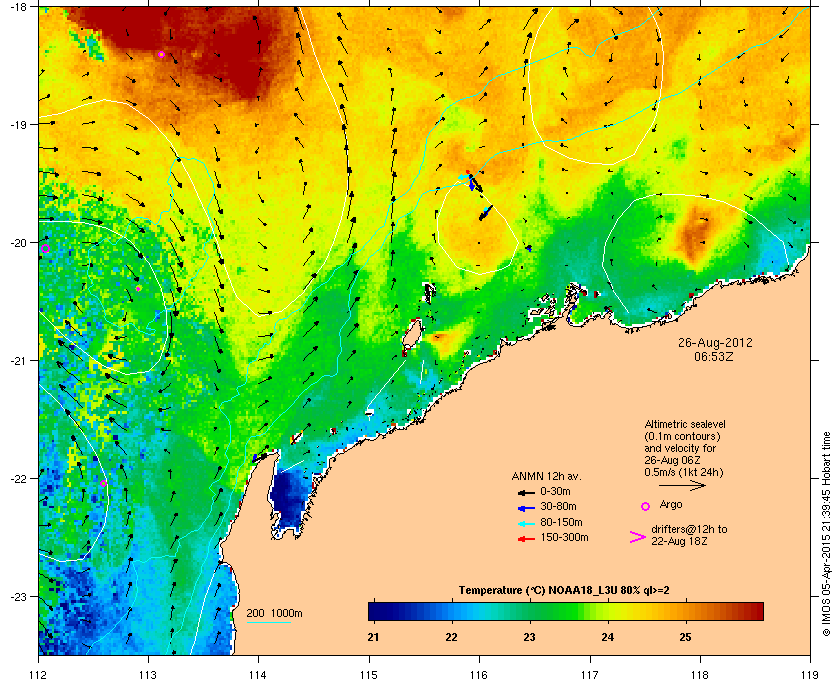Click longitude axis label 114
The width and height of the screenshot is (840, 680).
pyautogui.click(x=258, y=674)
